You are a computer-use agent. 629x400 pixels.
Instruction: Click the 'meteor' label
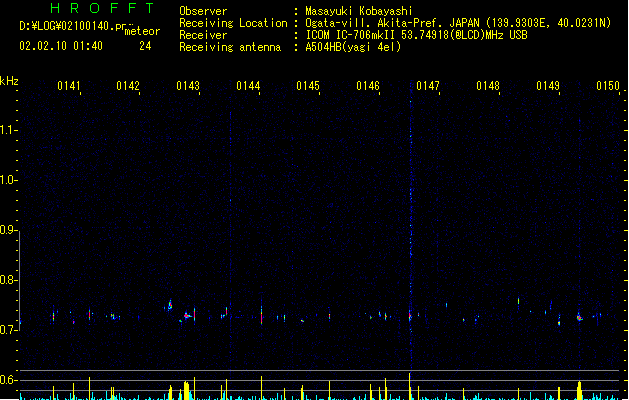click(142, 31)
